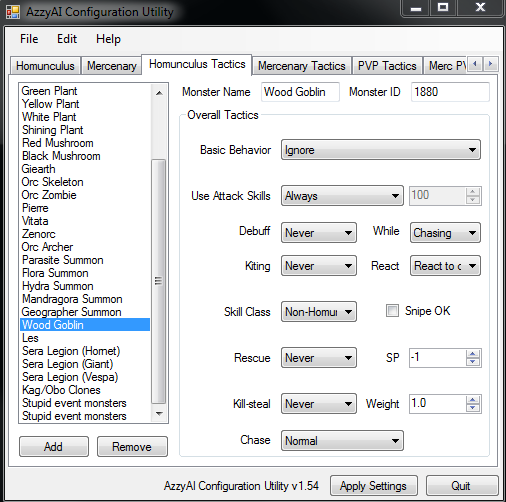This screenshot has height=502, width=506.
Task: Click the Add button
Action: (x=54, y=447)
